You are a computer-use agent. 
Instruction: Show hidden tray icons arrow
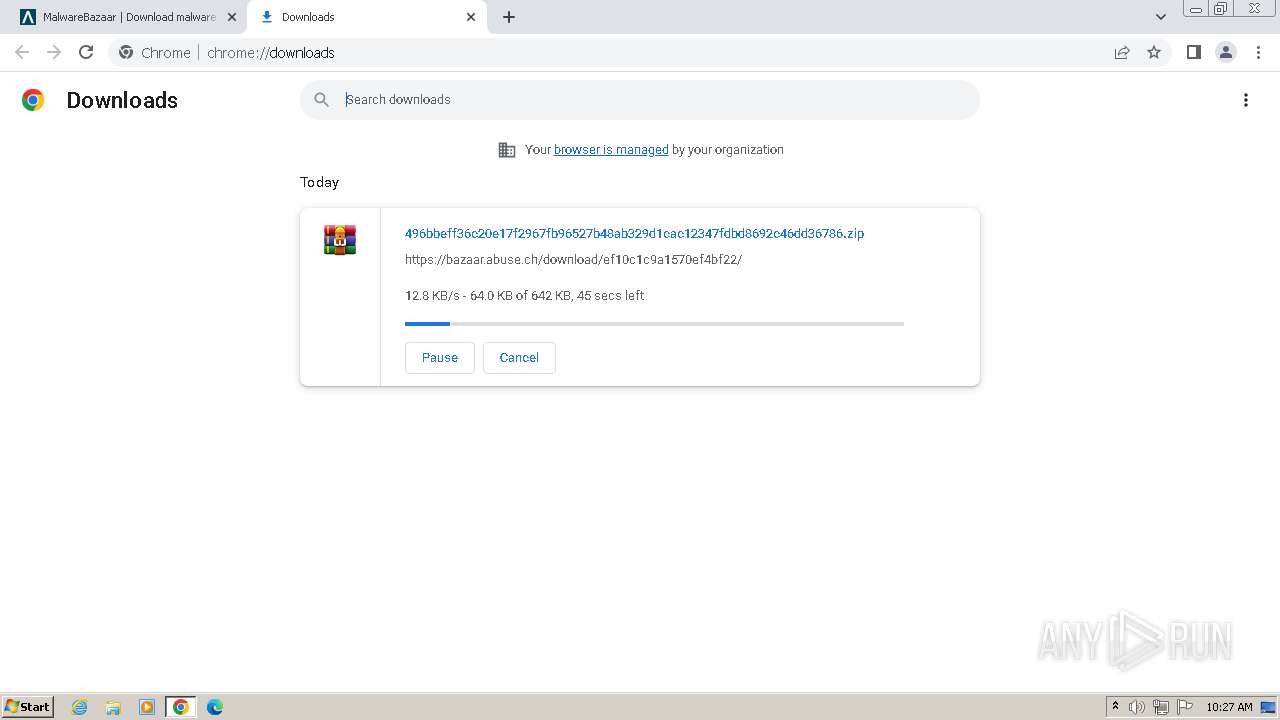pos(1115,707)
